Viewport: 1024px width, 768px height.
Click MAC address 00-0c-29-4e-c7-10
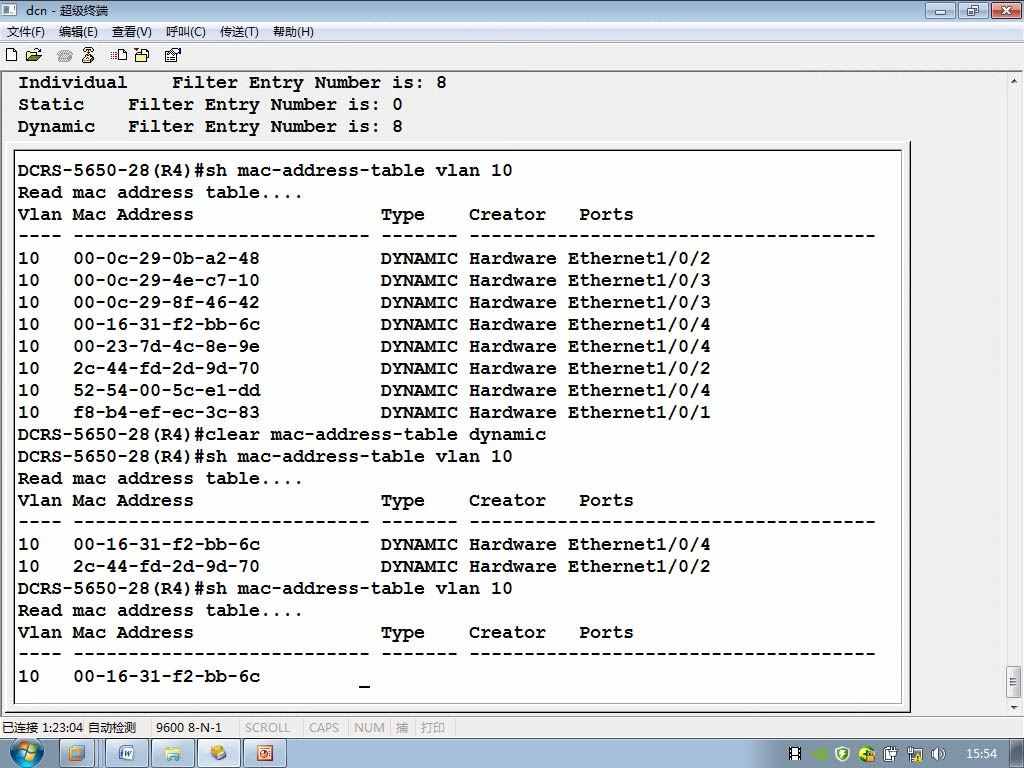pos(167,281)
